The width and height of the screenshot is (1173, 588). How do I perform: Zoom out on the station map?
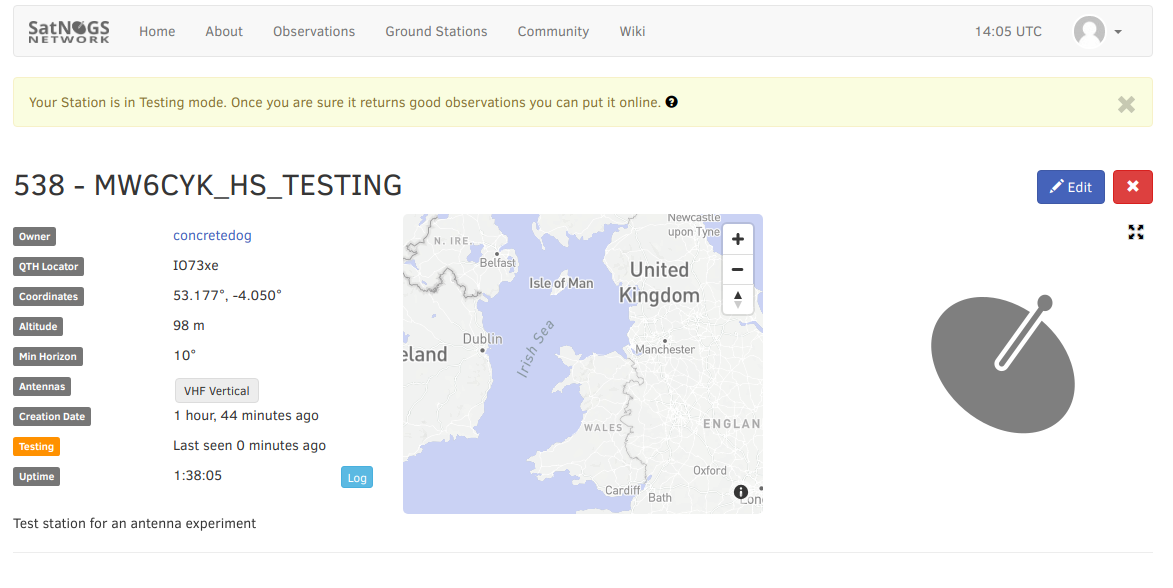738,269
